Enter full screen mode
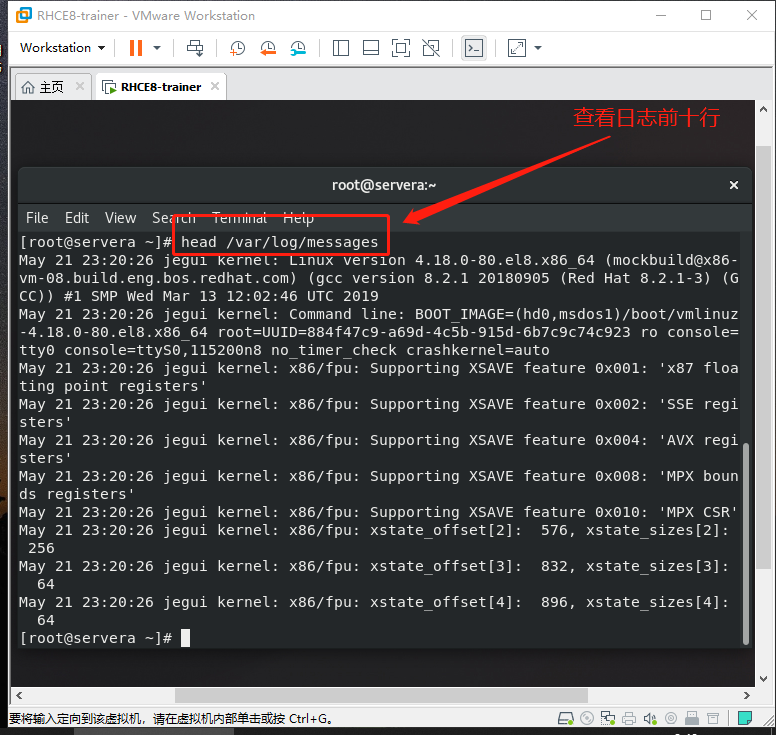776x735 pixels. [401, 48]
